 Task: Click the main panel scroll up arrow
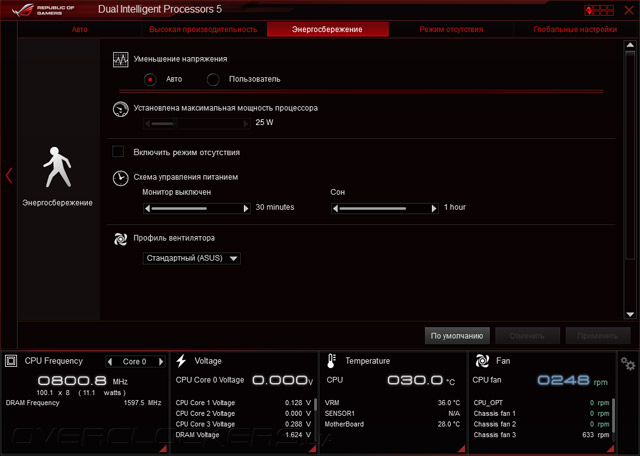pyautogui.click(x=630, y=45)
